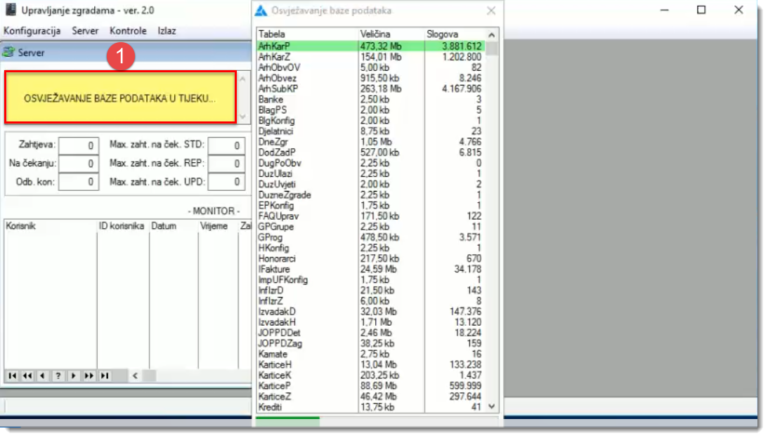
Task: Go to next record arrow
Action: click(x=74, y=376)
